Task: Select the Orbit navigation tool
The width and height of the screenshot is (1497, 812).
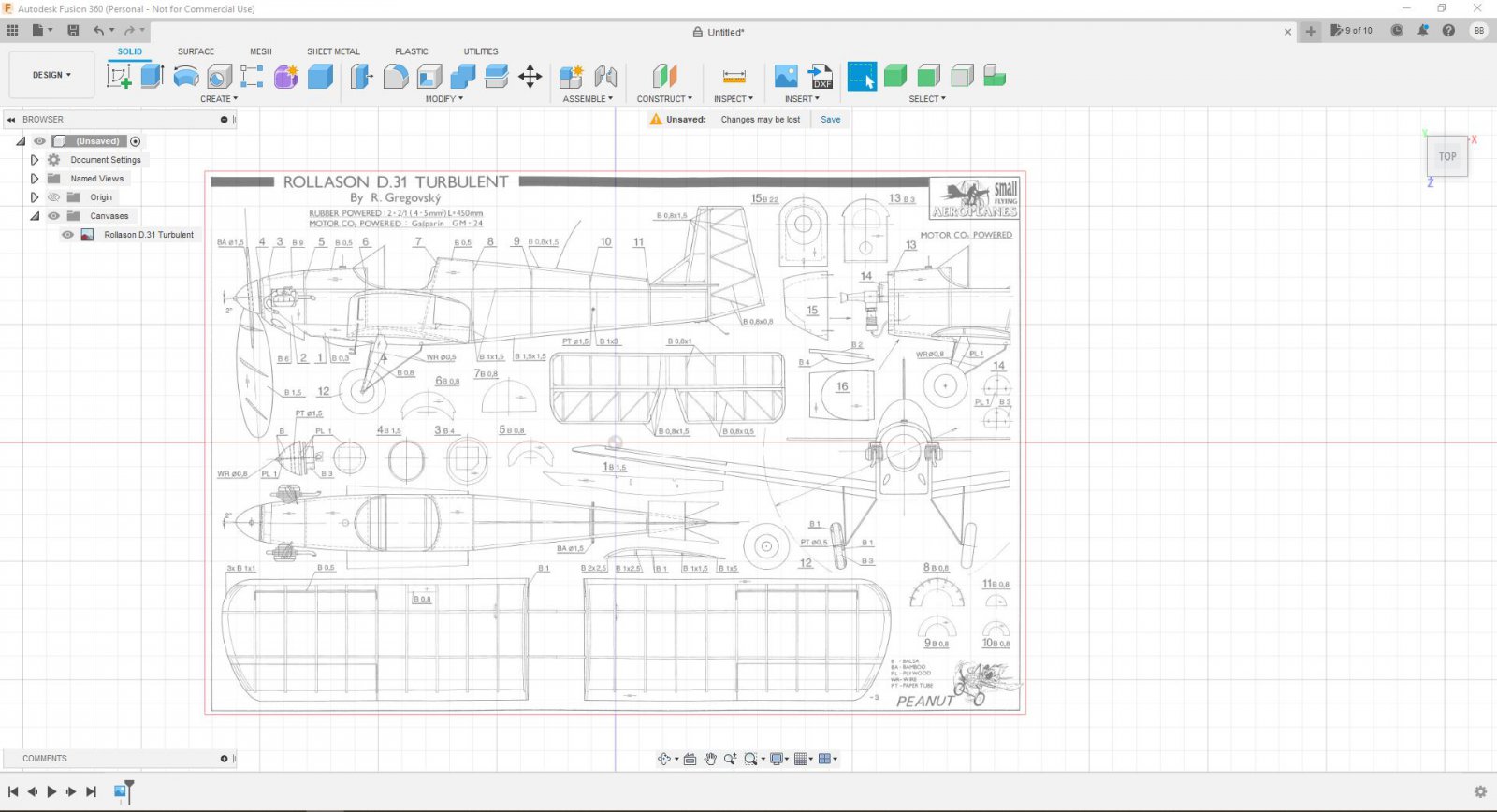Action: (664, 759)
